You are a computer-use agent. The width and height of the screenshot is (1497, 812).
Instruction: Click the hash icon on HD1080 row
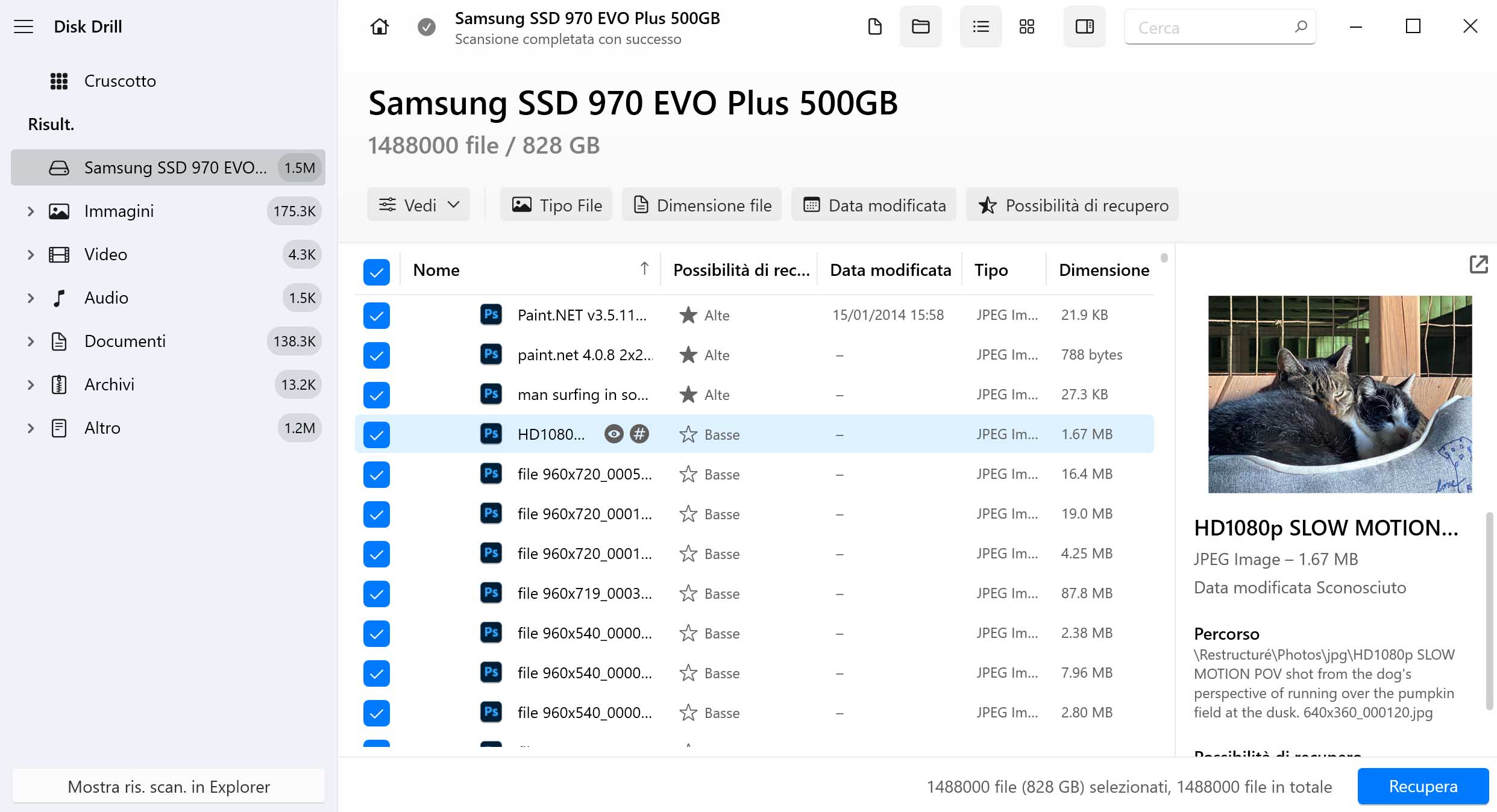(639, 434)
